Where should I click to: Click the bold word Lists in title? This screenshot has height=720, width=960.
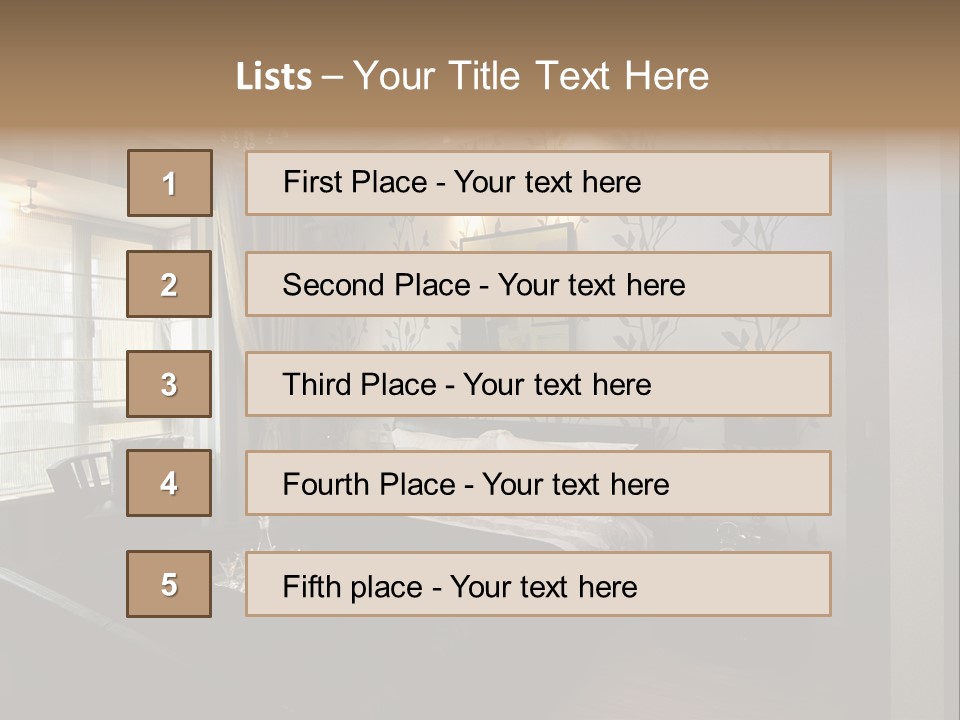click(274, 77)
